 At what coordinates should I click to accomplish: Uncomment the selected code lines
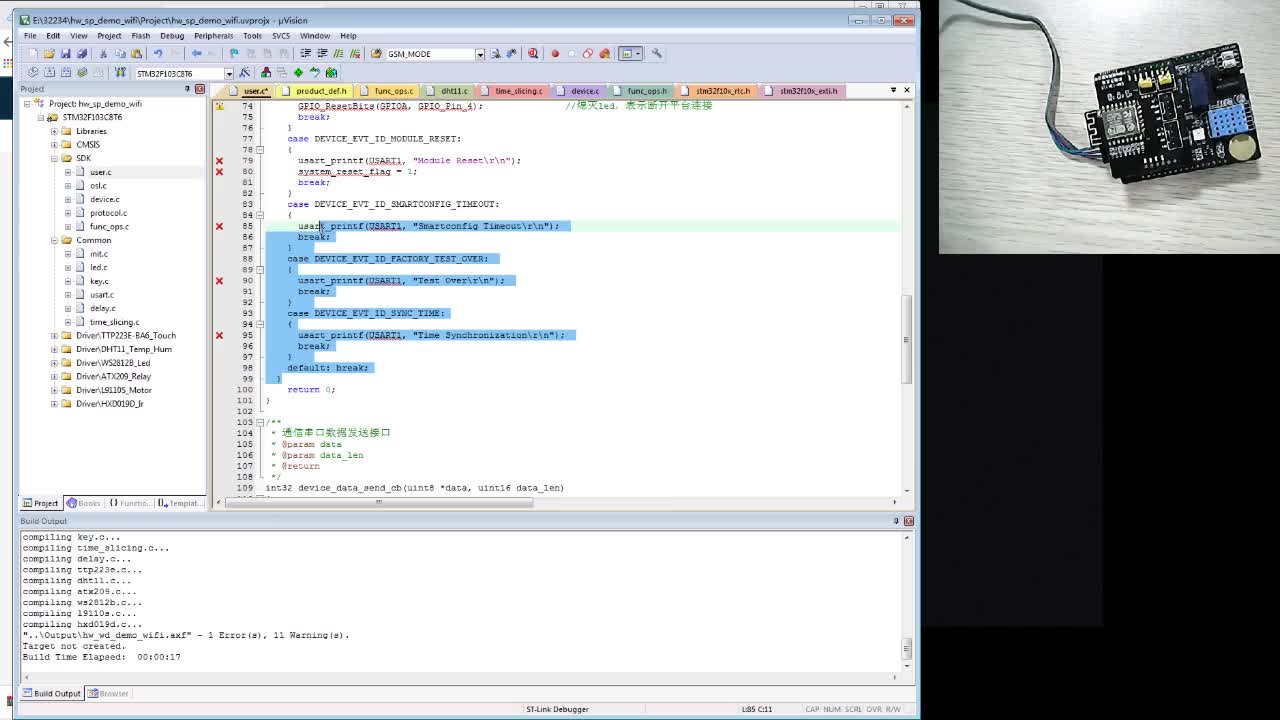coord(354,54)
